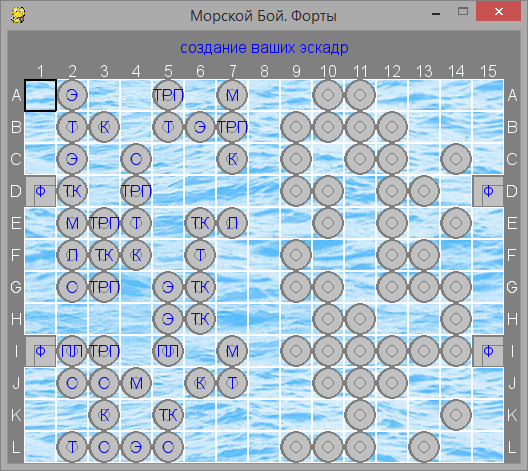Select the blank piece at L13
This screenshot has height=471, width=528.
point(424,447)
